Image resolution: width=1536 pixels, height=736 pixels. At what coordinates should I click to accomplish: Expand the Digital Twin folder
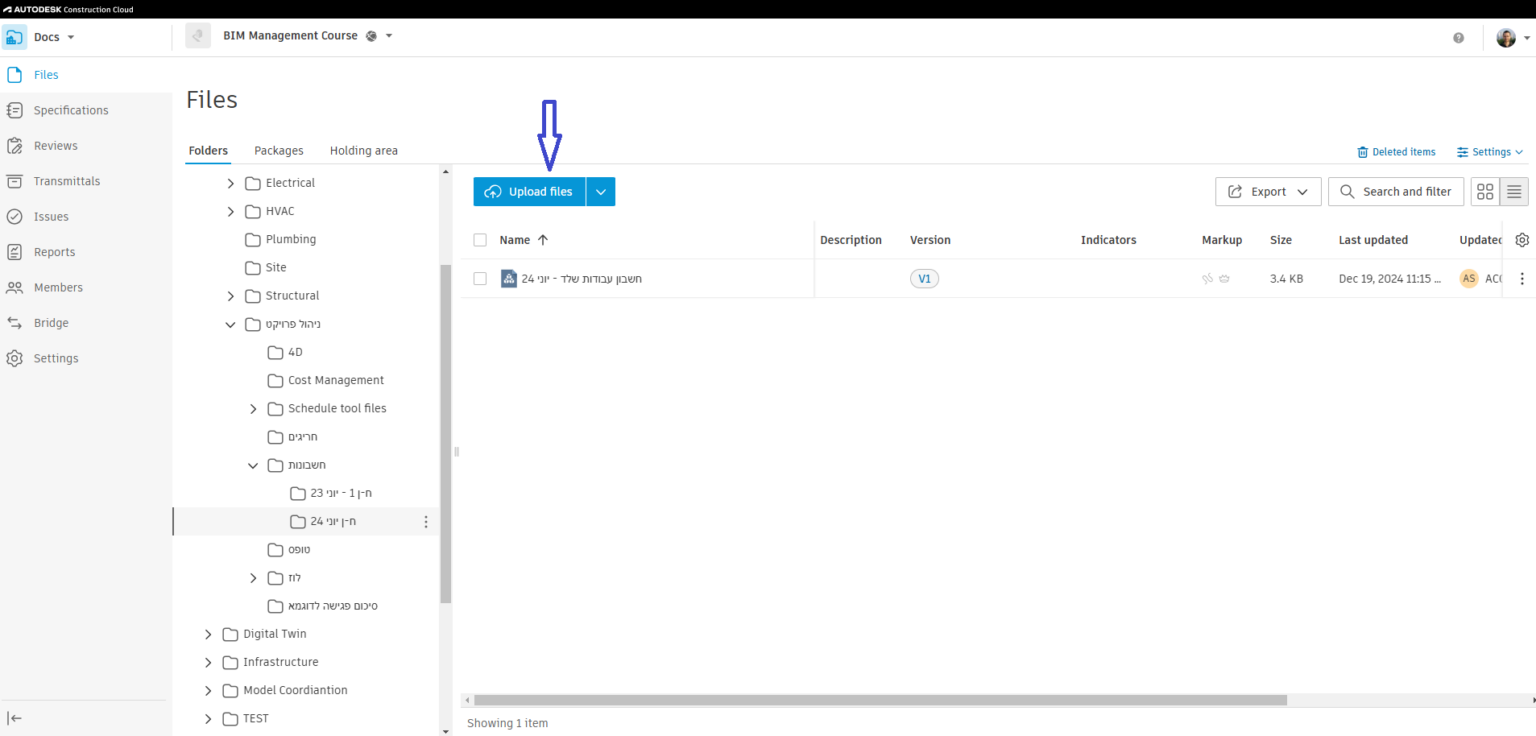[208, 634]
